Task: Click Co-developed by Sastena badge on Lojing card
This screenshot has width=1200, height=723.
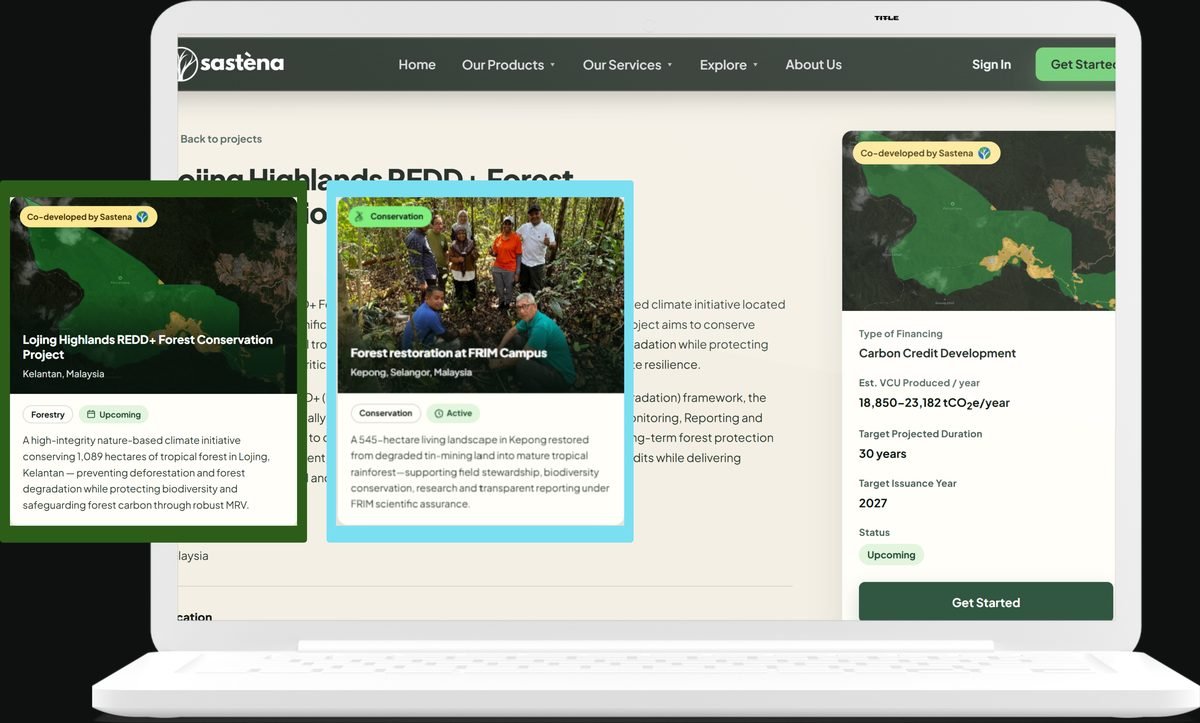Action: coord(89,217)
